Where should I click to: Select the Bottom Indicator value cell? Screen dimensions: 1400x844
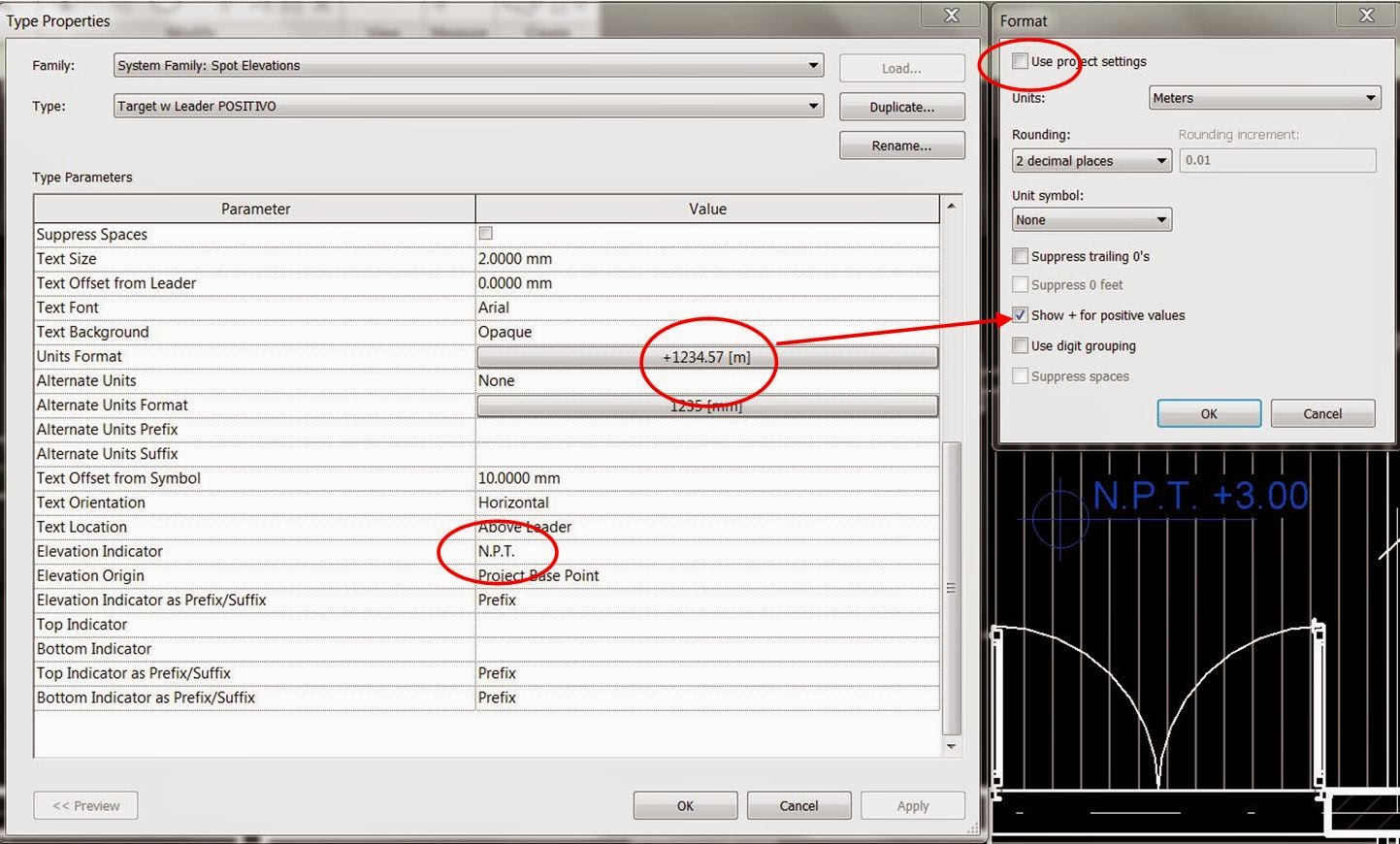point(707,649)
